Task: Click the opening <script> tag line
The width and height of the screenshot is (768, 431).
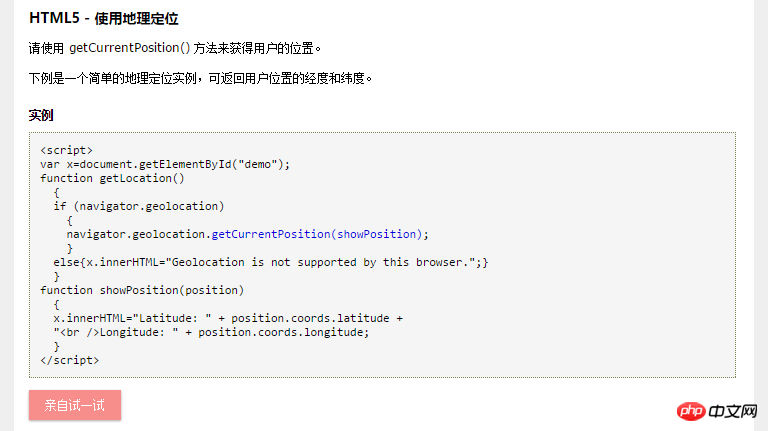Action: [x=66, y=150]
